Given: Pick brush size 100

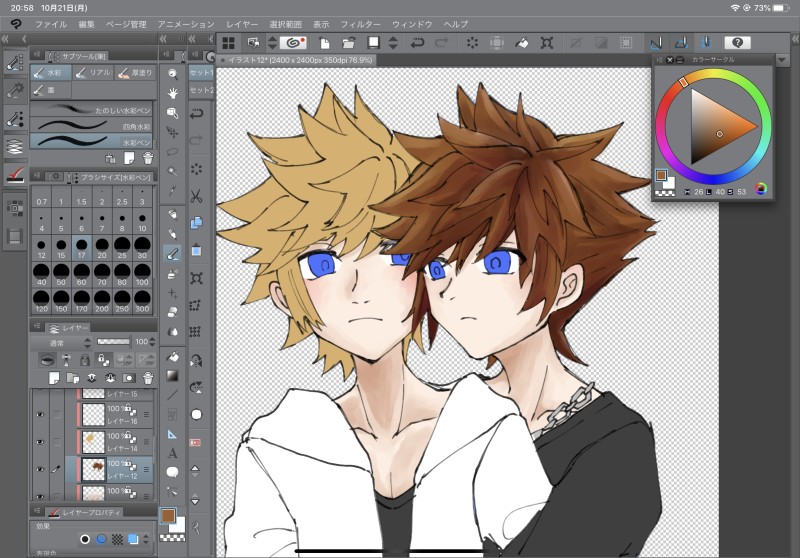Looking at the screenshot, I should [x=142, y=274].
